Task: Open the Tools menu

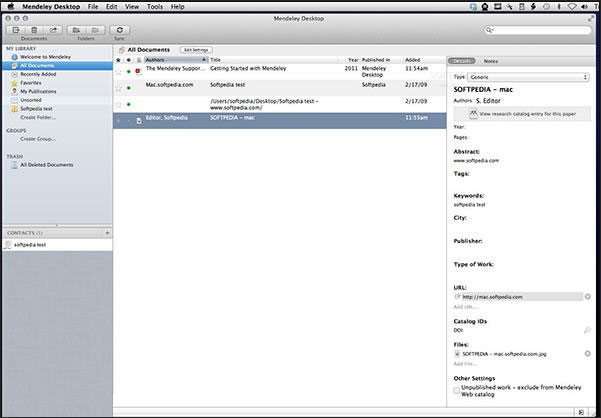Action: coord(155,7)
